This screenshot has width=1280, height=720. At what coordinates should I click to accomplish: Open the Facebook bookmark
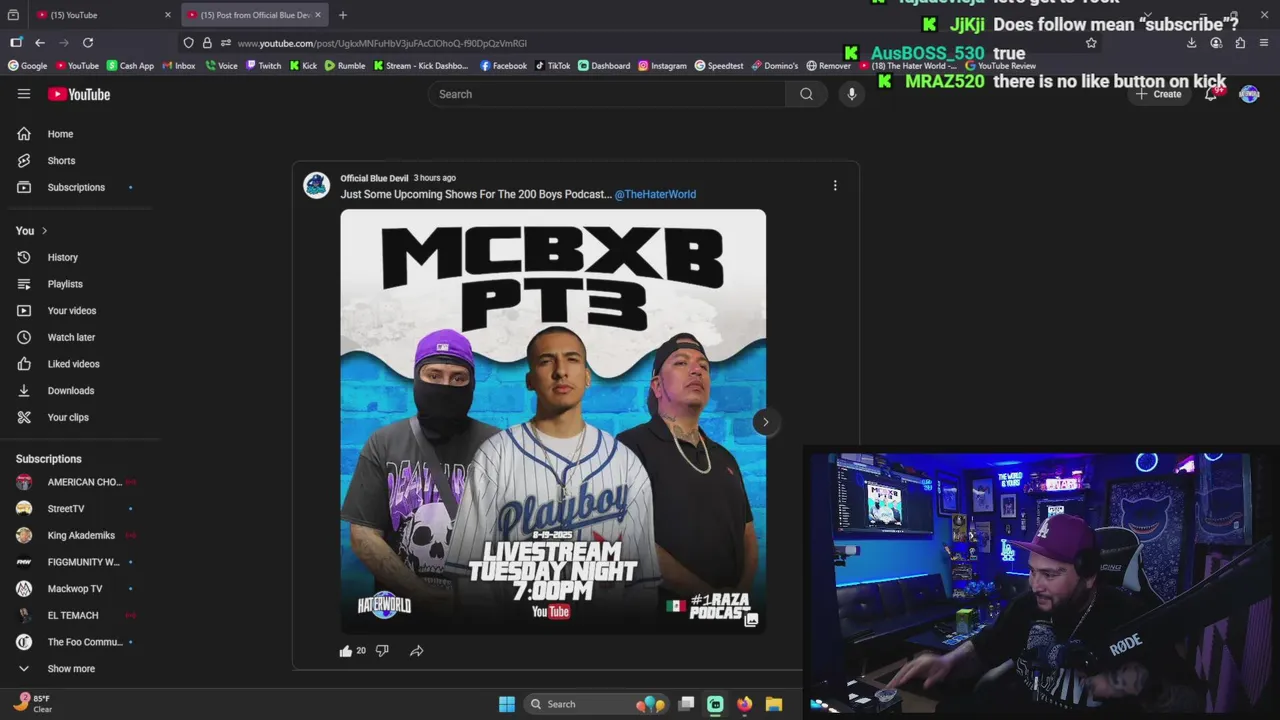point(503,66)
